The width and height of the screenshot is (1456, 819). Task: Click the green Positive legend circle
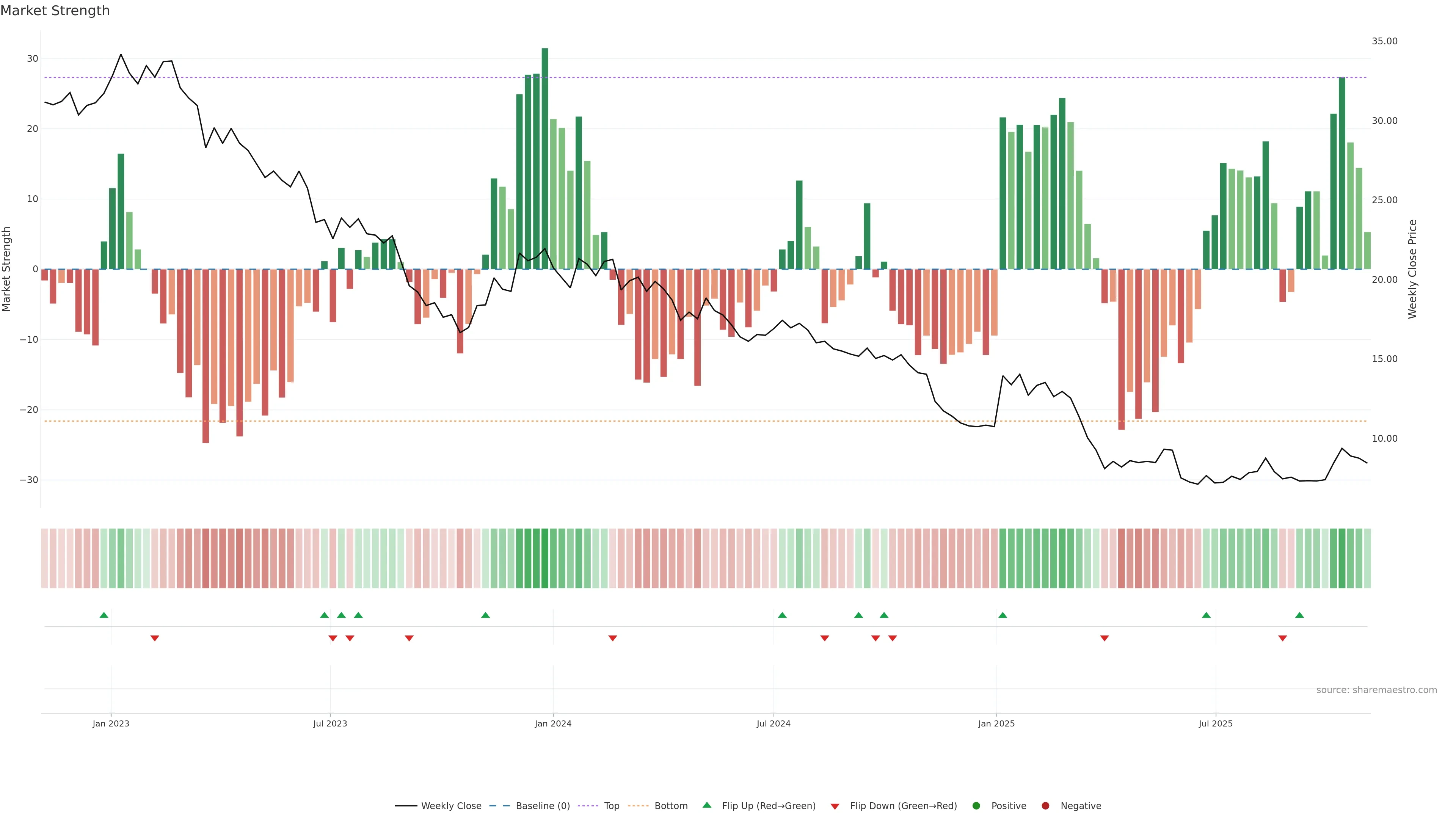pyautogui.click(x=976, y=806)
